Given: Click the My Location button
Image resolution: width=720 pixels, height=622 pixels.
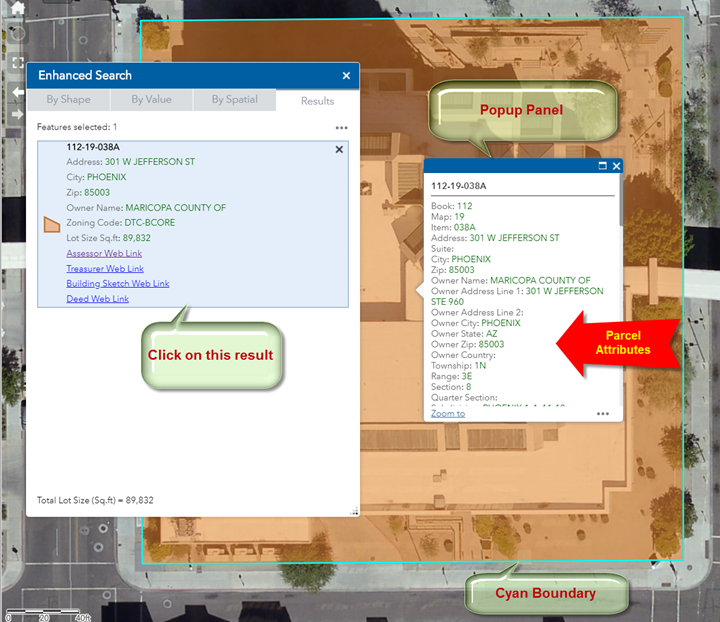Looking at the screenshot, I should [x=17, y=35].
